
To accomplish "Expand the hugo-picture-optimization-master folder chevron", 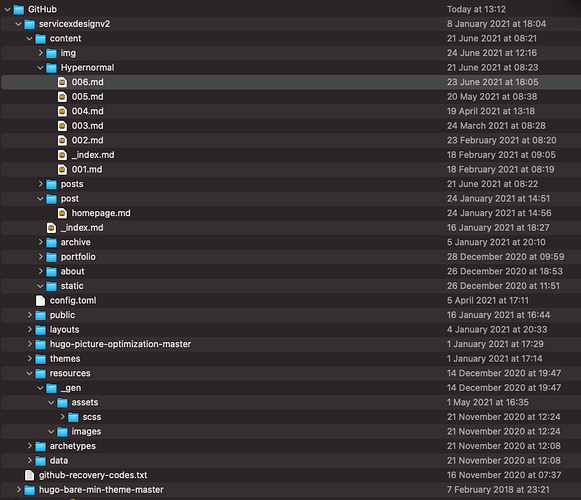I will (29, 344).
